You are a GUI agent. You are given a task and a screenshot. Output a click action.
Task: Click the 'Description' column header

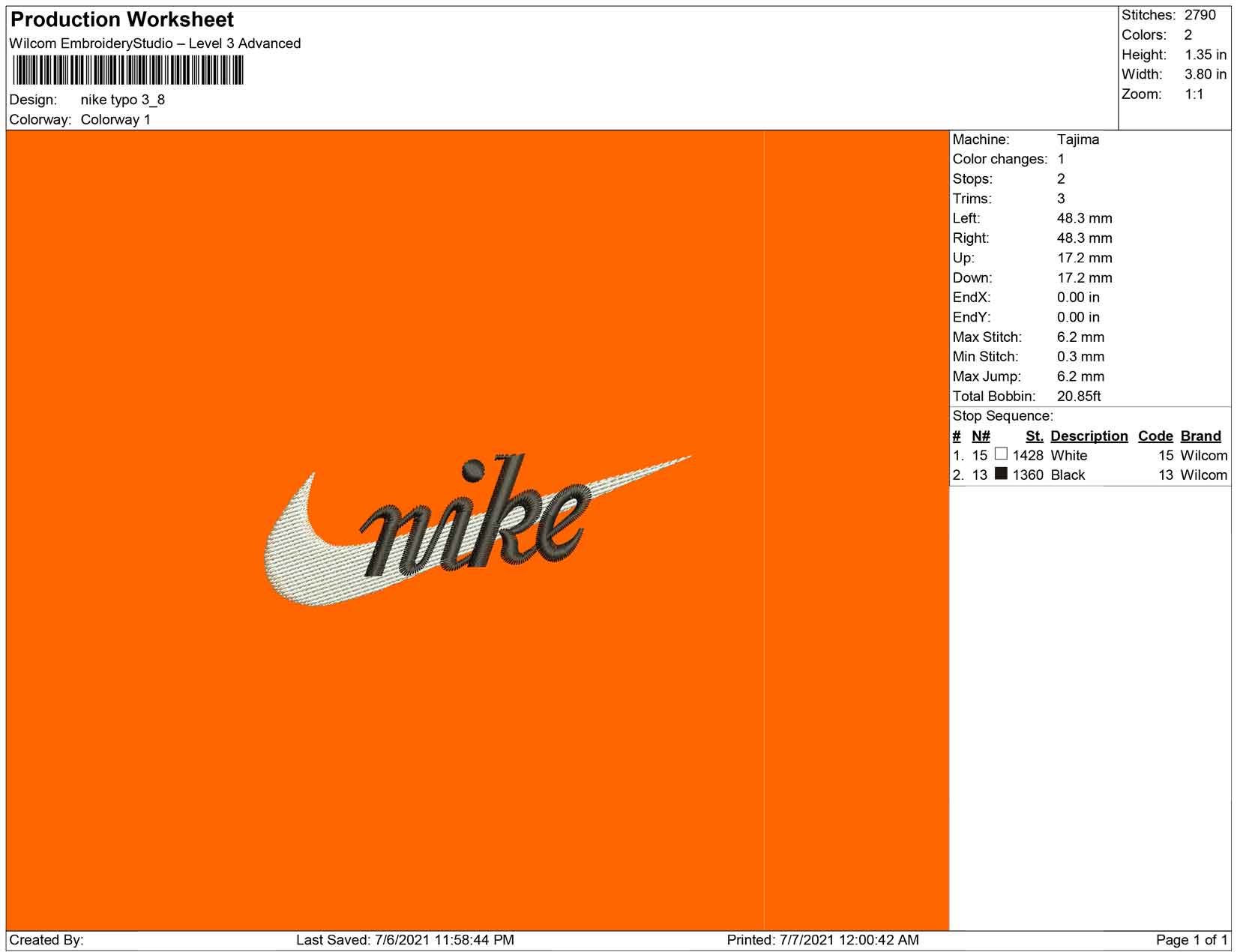pos(1089,436)
